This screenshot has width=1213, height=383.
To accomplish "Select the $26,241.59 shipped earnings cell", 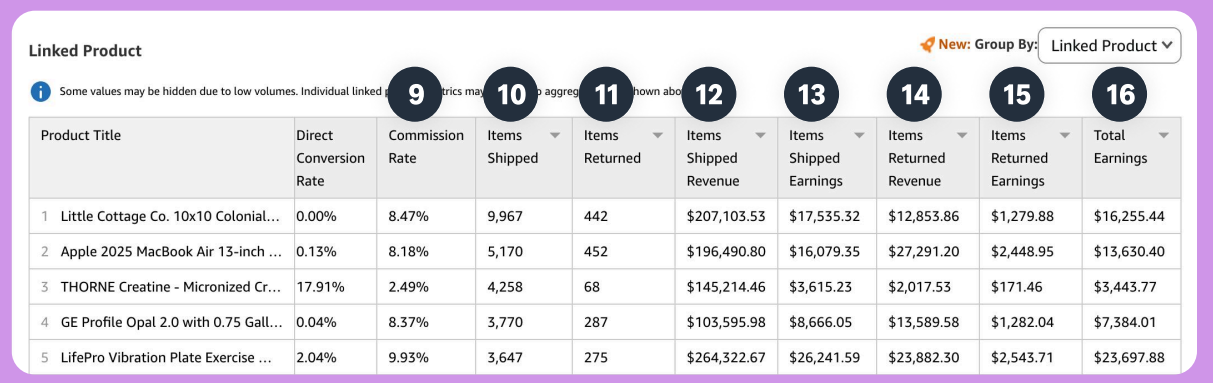I will point(827,357).
